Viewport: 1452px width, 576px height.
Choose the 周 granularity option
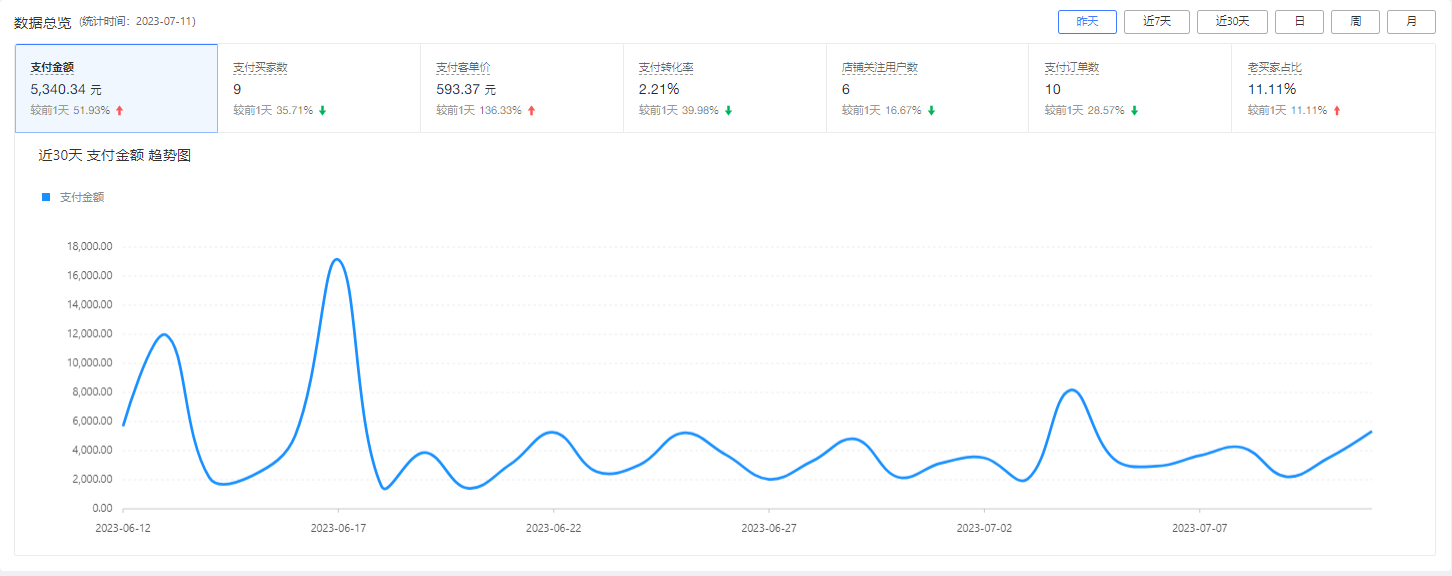click(x=1355, y=22)
